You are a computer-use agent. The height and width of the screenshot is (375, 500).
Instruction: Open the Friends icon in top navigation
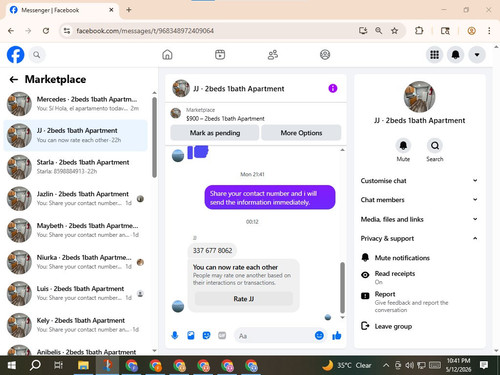(x=273, y=55)
